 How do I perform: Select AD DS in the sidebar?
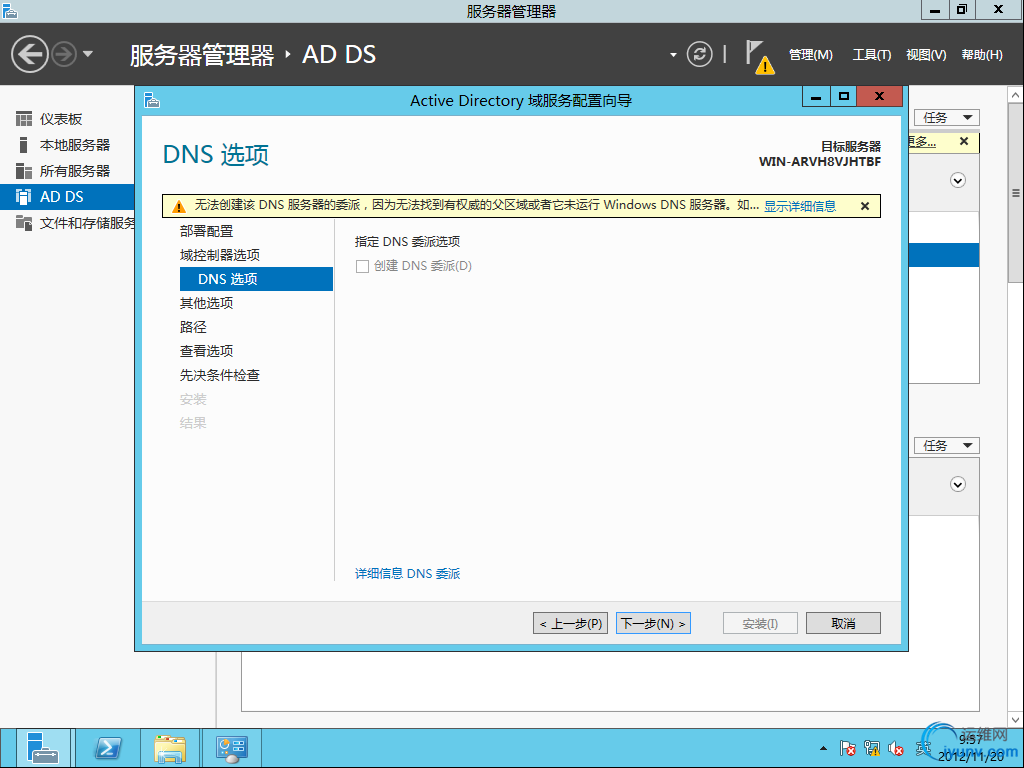(x=67, y=197)
